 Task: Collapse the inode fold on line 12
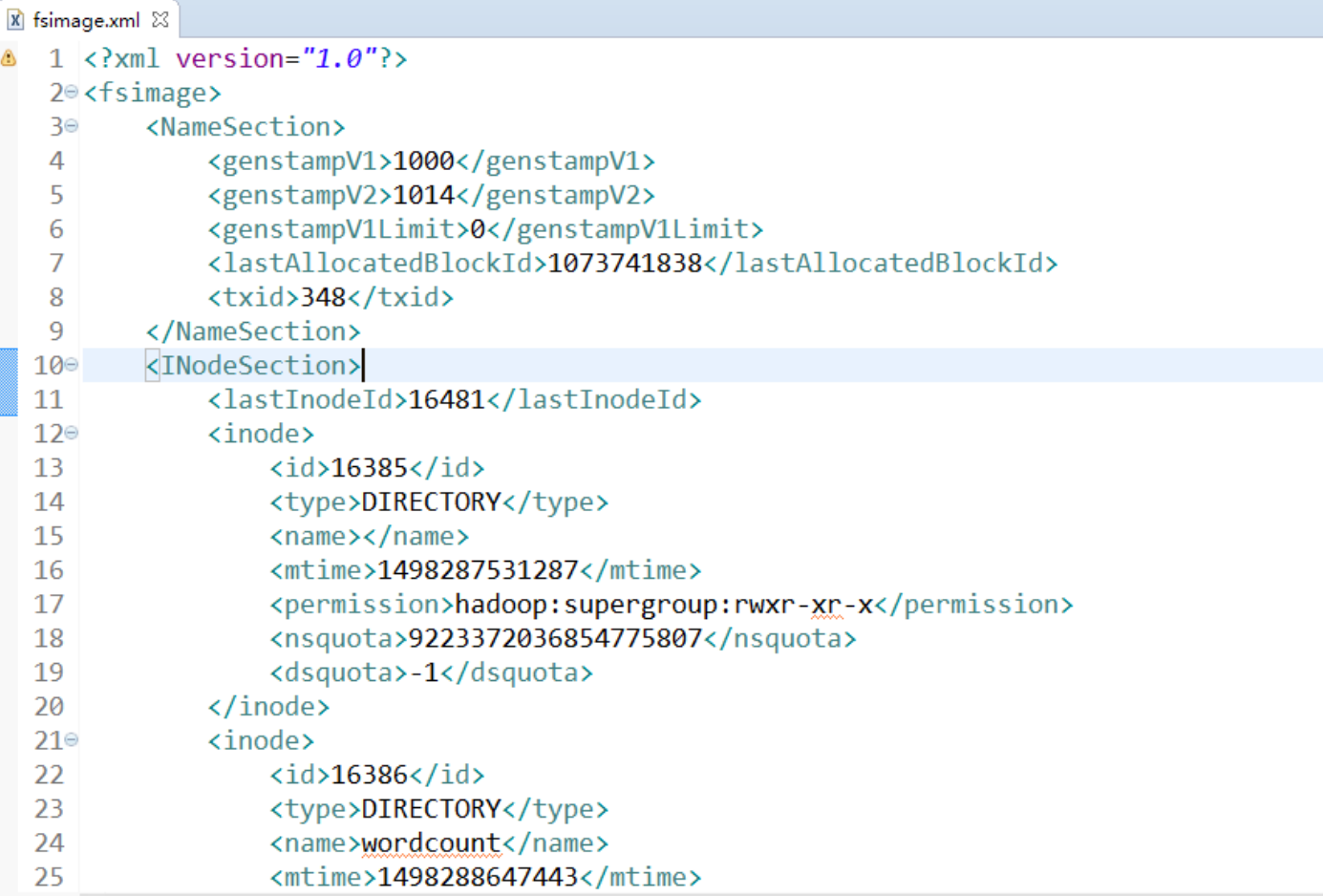pyautogui.click(x=72, y=433)
